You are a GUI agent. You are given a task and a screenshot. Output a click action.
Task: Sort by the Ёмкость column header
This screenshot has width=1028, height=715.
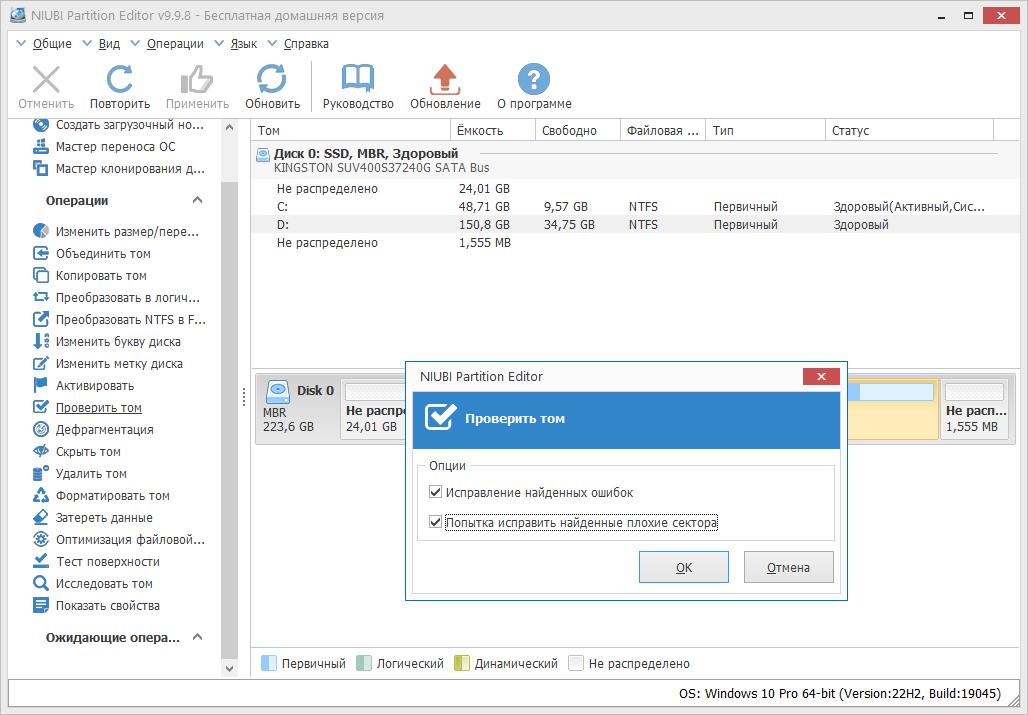(x=493, y=130)
